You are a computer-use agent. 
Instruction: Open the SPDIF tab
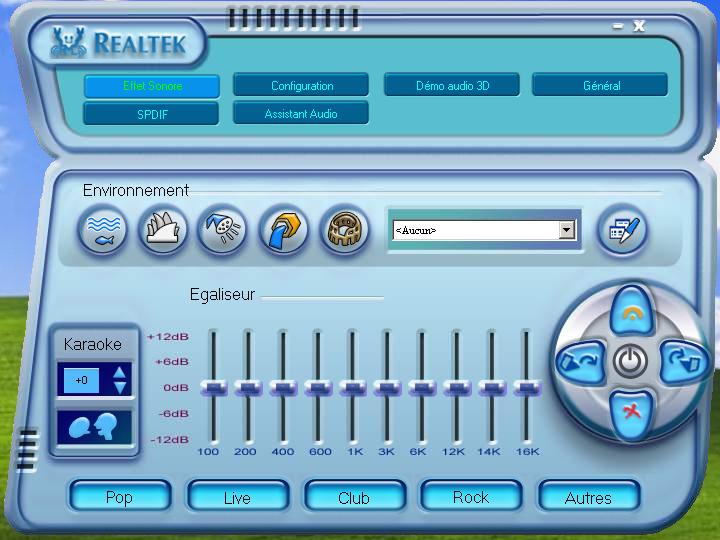coord(152,114)
